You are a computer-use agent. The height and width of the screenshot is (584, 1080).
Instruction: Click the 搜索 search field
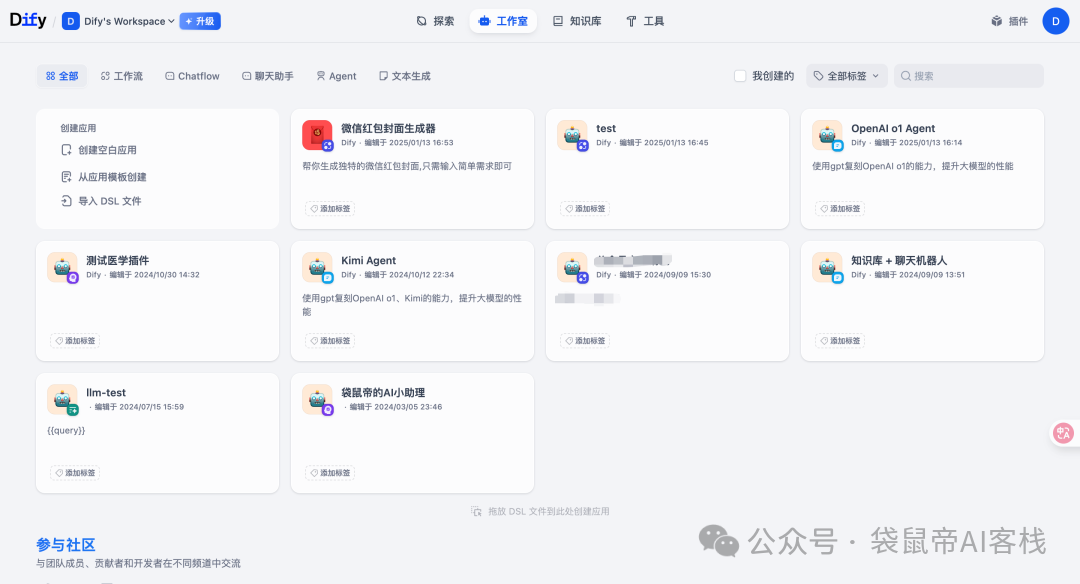pyautogui.click(x=968, y=75)
